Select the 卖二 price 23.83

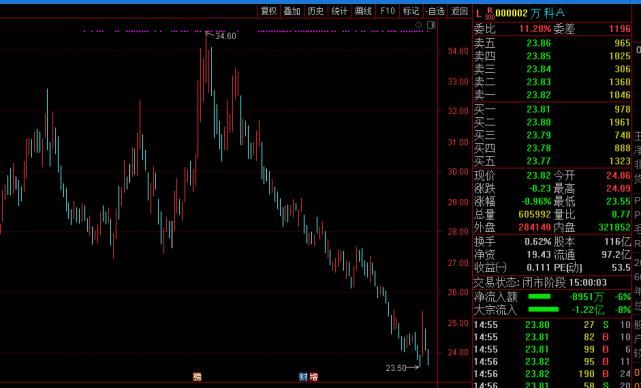[538, 82]
